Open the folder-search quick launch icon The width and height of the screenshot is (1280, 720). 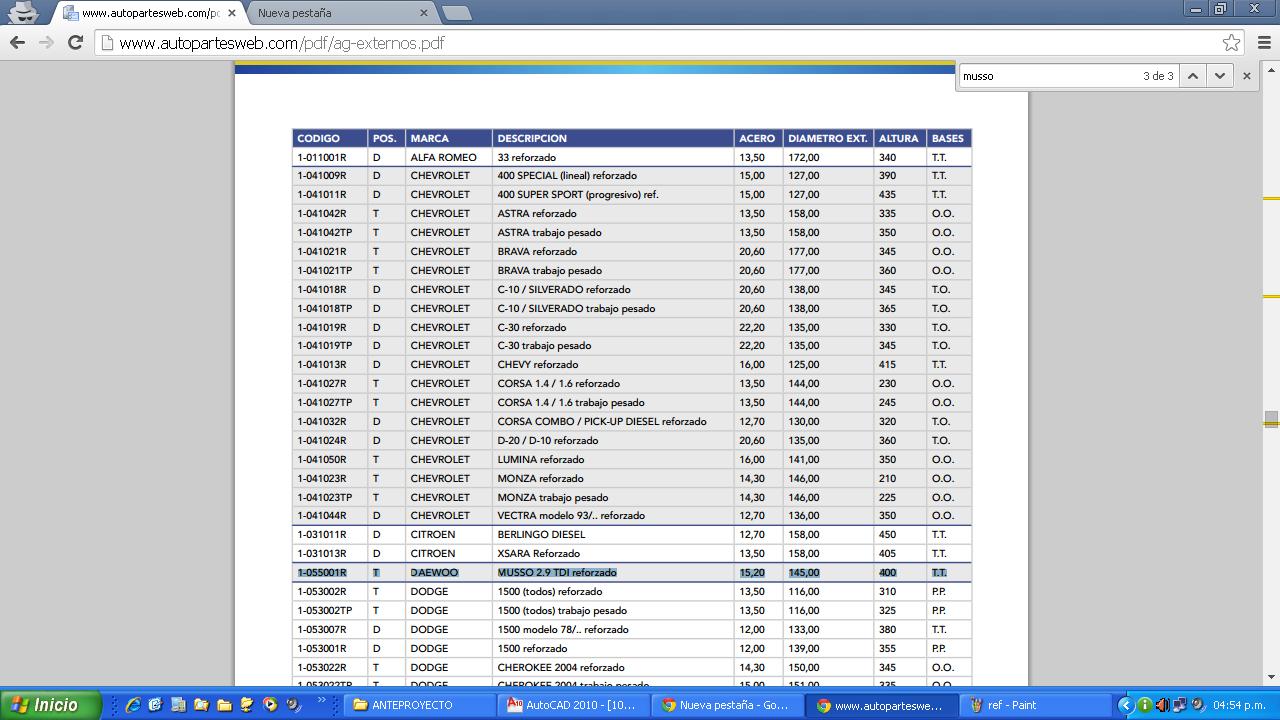pyautogui.click(x=201, y=705)
